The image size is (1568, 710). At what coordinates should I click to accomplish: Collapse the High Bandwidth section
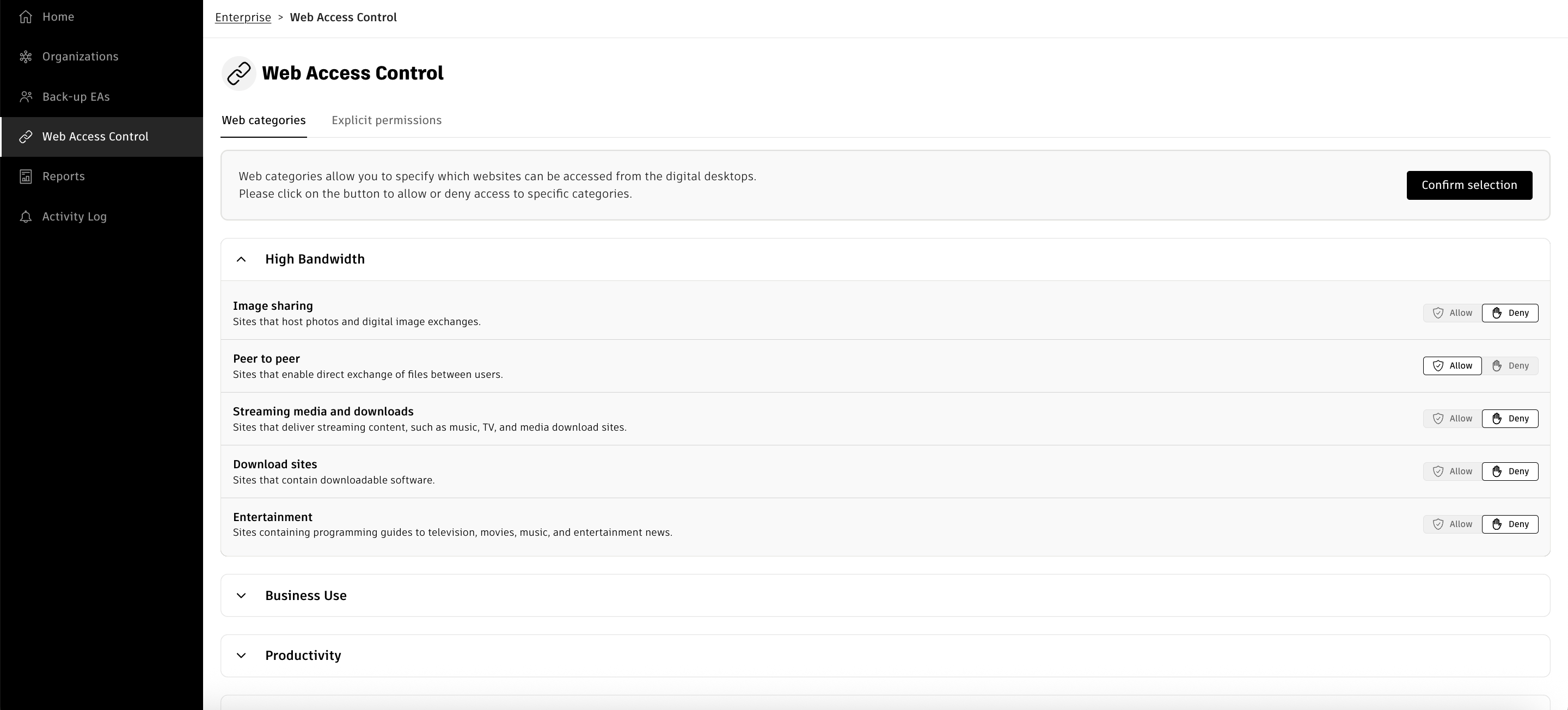(241, 259)
